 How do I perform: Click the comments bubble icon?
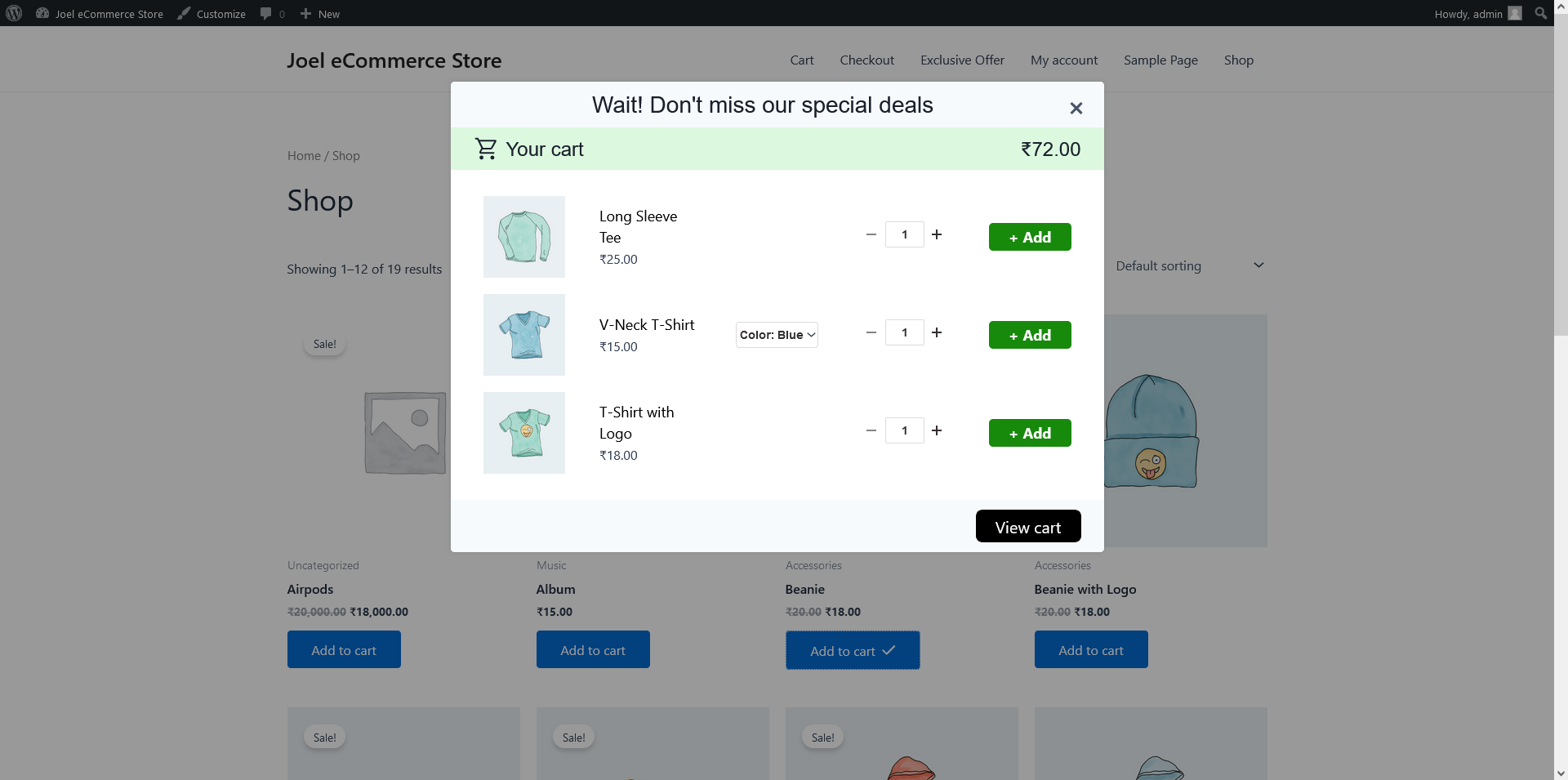coord(266,14)
